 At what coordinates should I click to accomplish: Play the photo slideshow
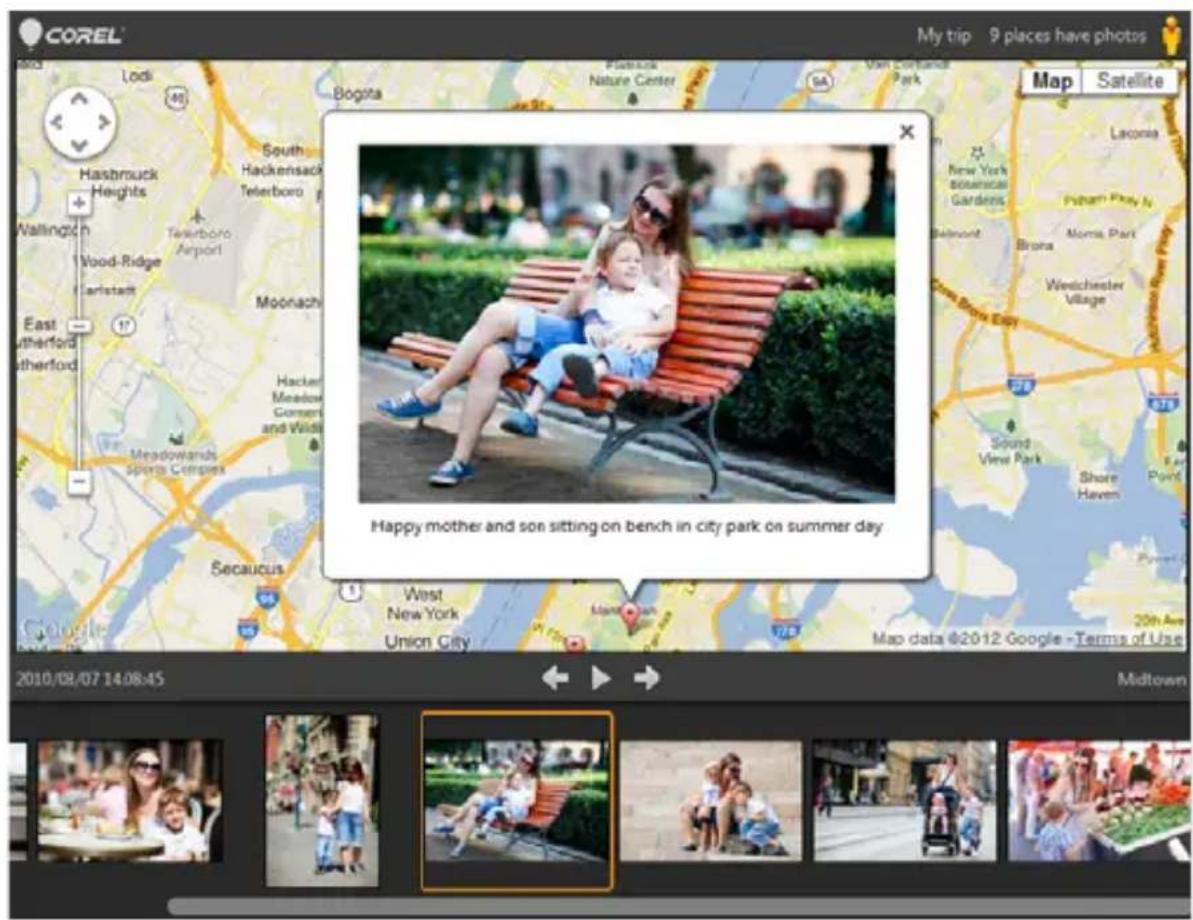601,677
